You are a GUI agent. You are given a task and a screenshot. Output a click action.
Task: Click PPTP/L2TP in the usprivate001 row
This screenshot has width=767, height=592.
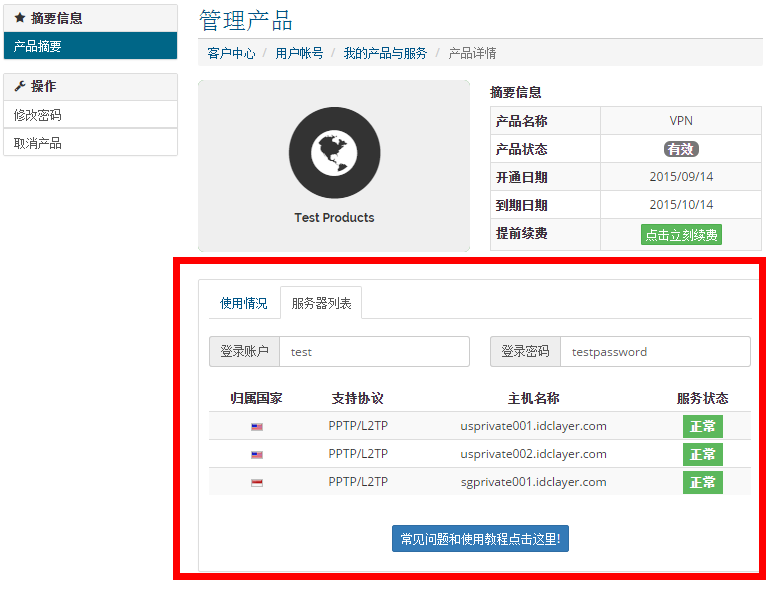tap(358, 426)
